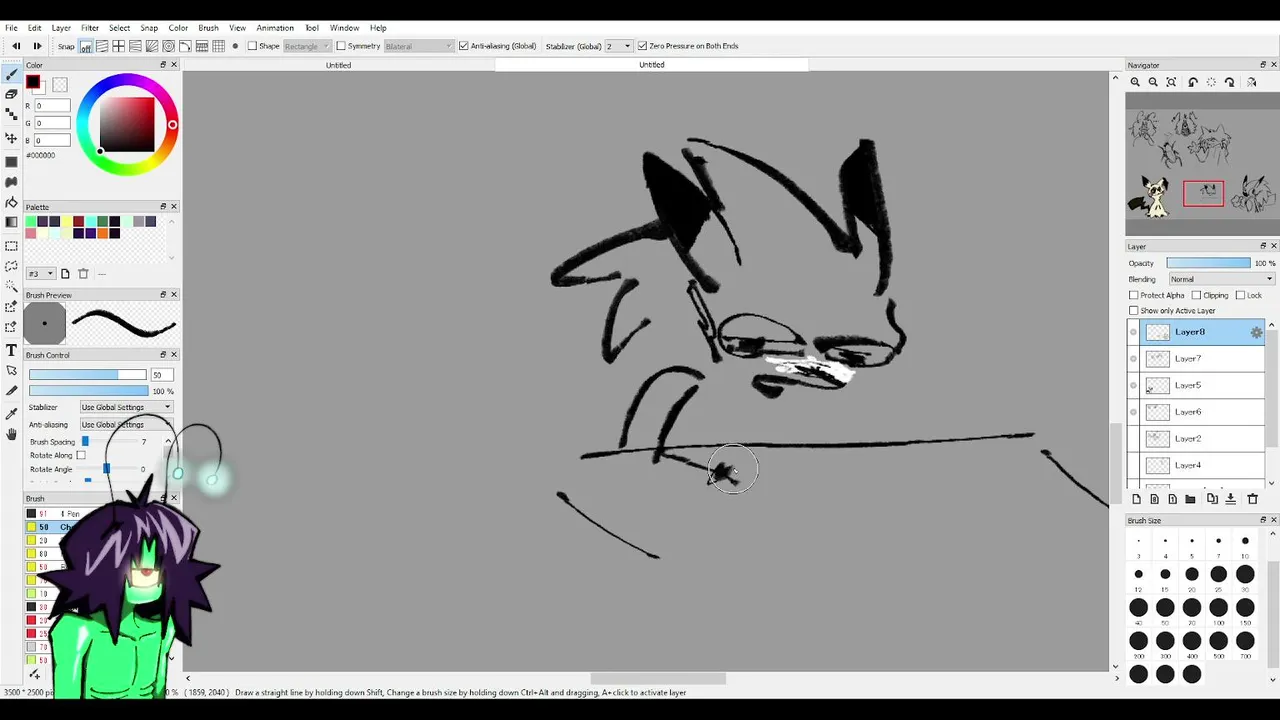Rotate canvas left in Navigator

coord(1193,82)
